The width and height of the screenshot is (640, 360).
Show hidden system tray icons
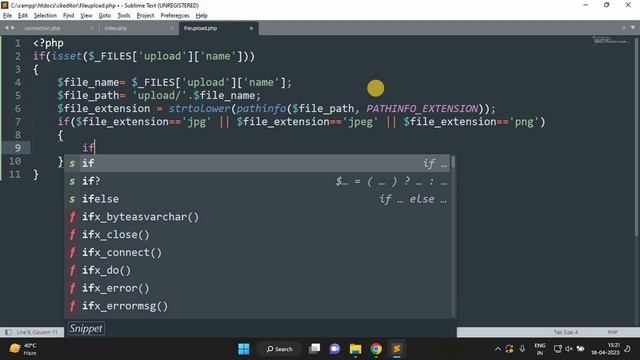(498, 349)
